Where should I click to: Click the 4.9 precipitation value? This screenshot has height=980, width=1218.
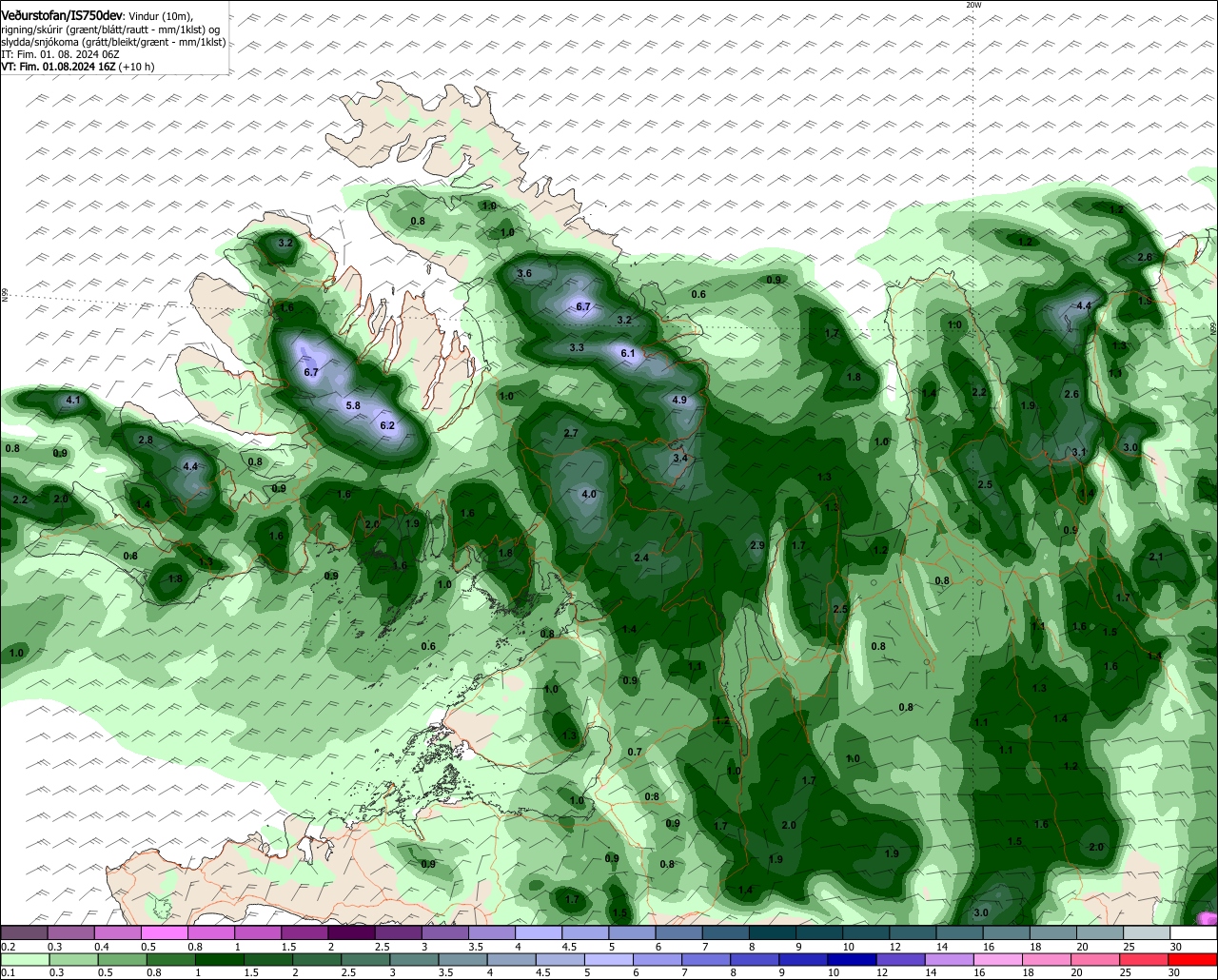679,400
